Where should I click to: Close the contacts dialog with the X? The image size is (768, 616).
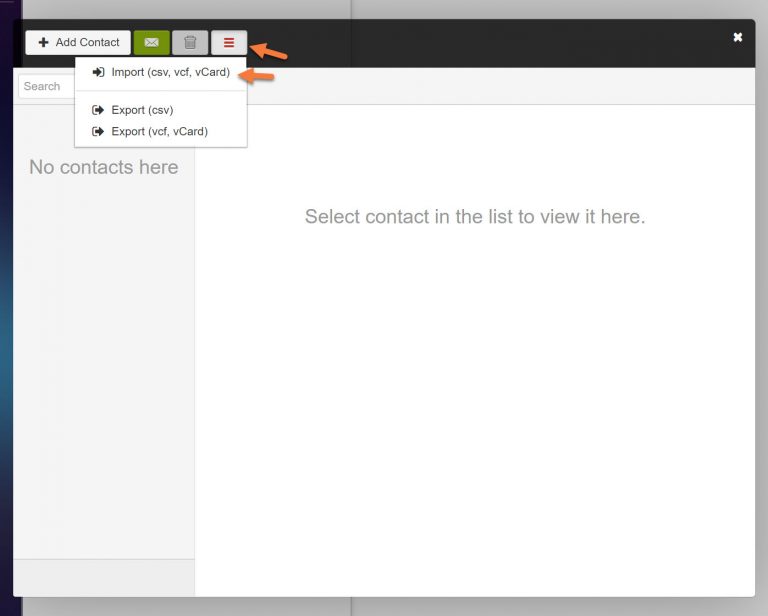pos(738,37)
